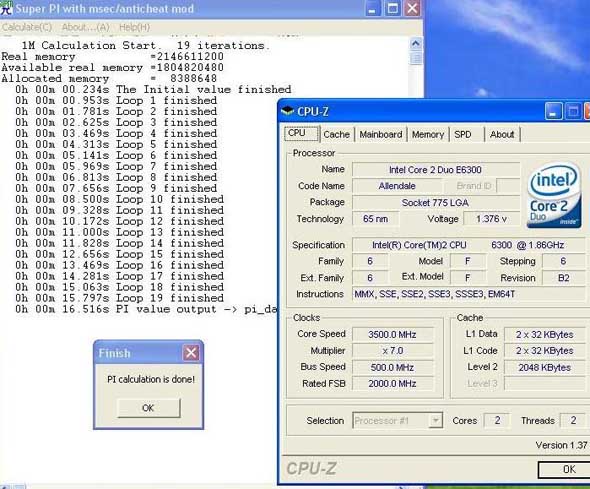
Task: Click the Multiplier value 'x 7.0'
Action: (392, 351)
